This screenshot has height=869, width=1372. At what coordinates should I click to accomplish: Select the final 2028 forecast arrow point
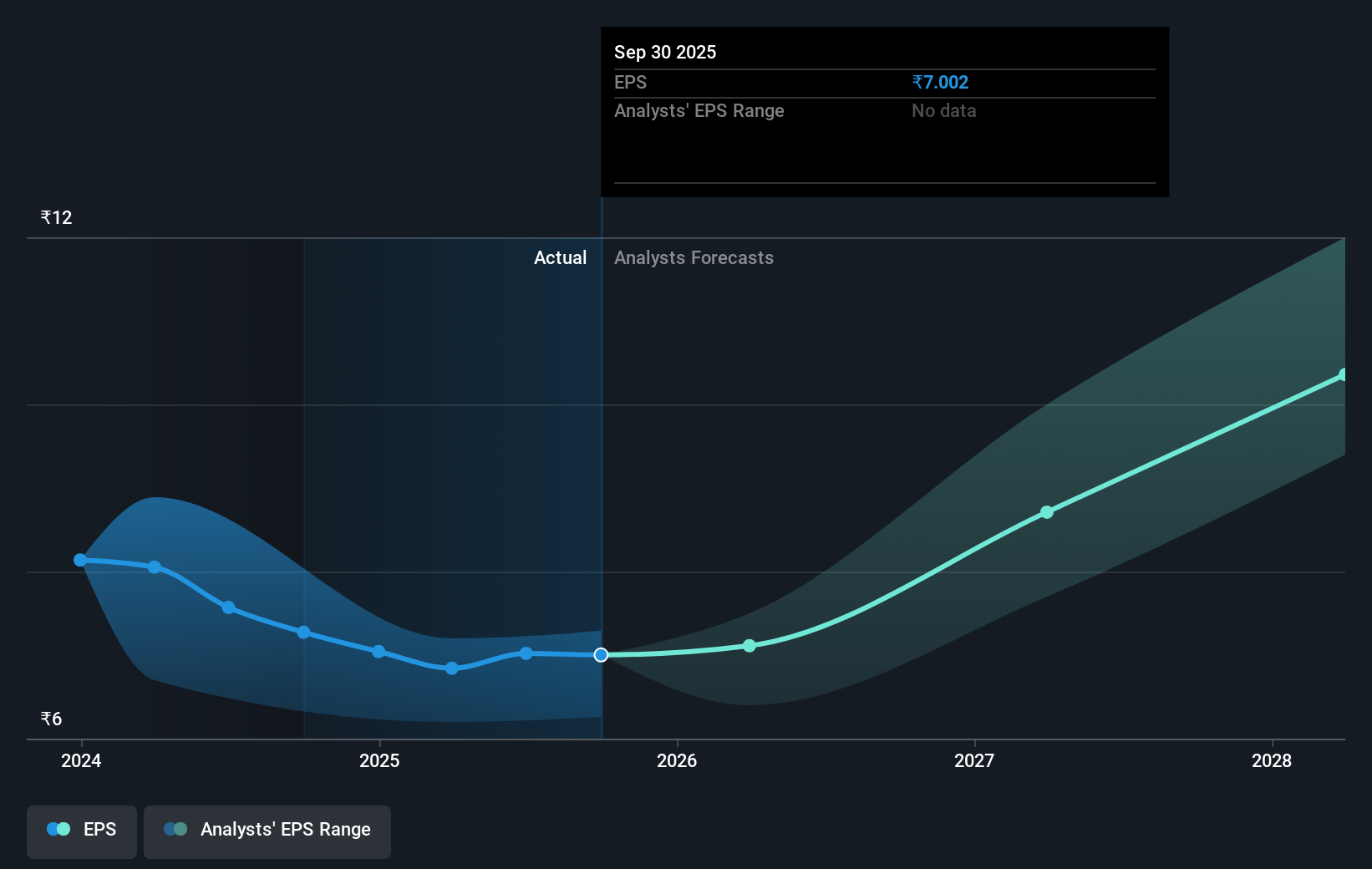(x=1342, y=375)
